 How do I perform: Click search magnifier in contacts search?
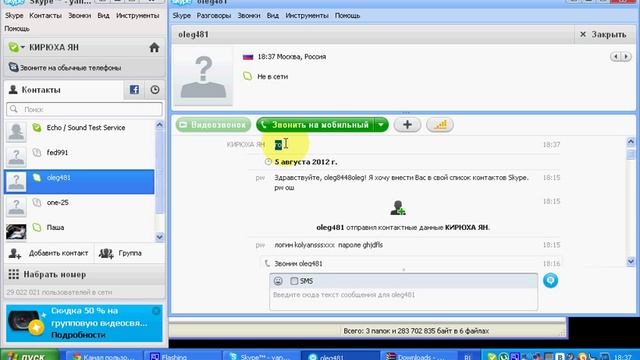pos(14,109)
